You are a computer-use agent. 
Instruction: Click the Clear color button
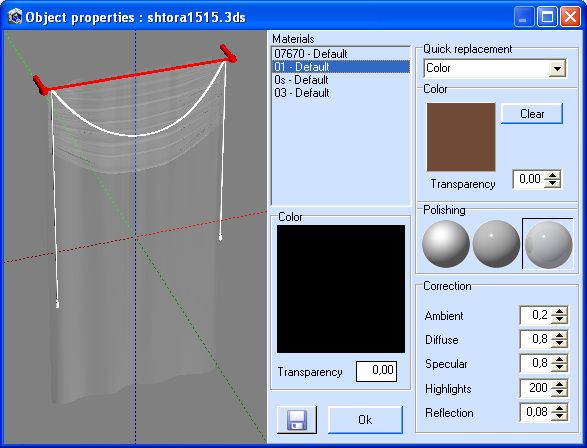(532, 114)
